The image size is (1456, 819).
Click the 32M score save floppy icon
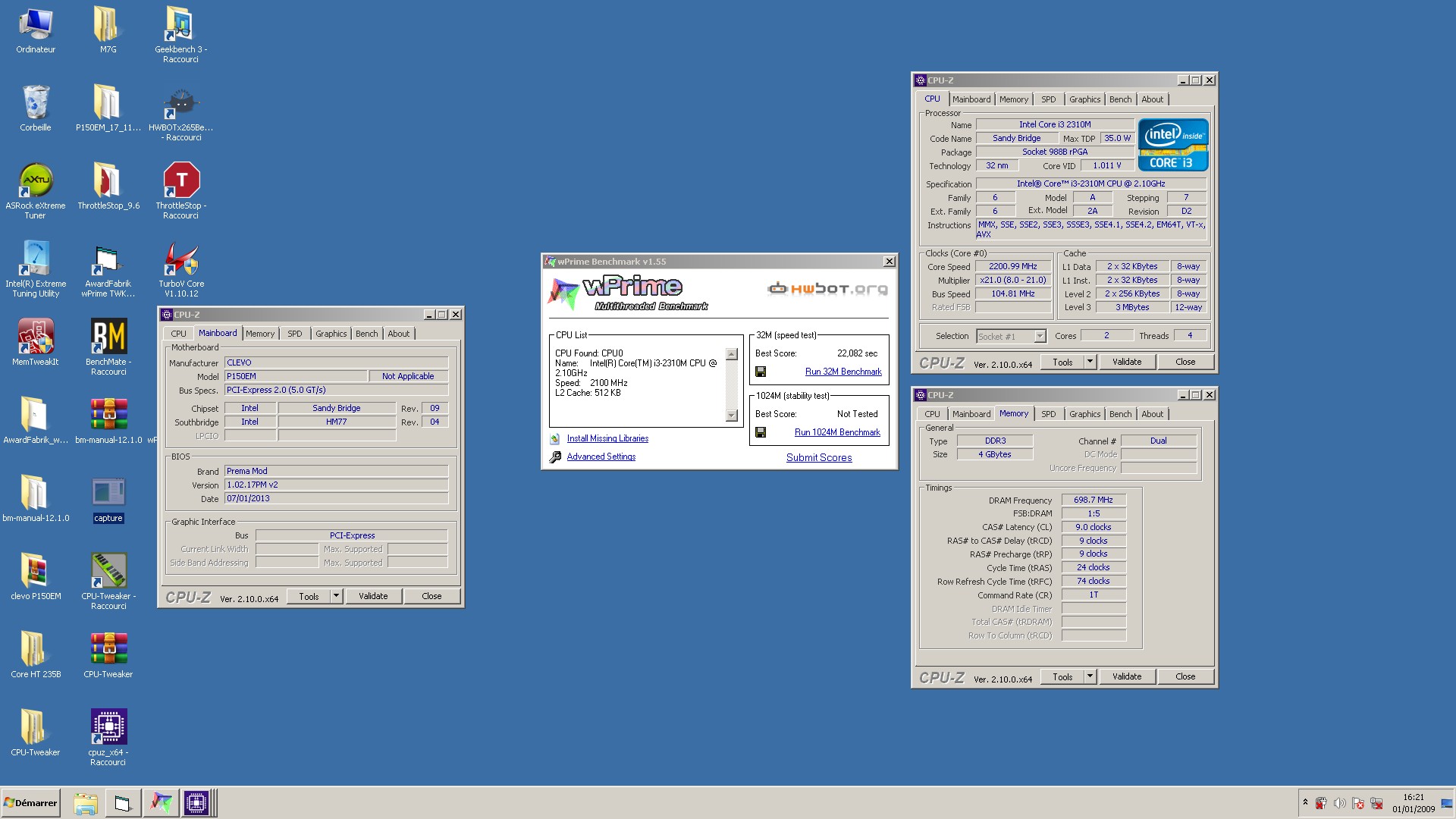pos(761,372)
